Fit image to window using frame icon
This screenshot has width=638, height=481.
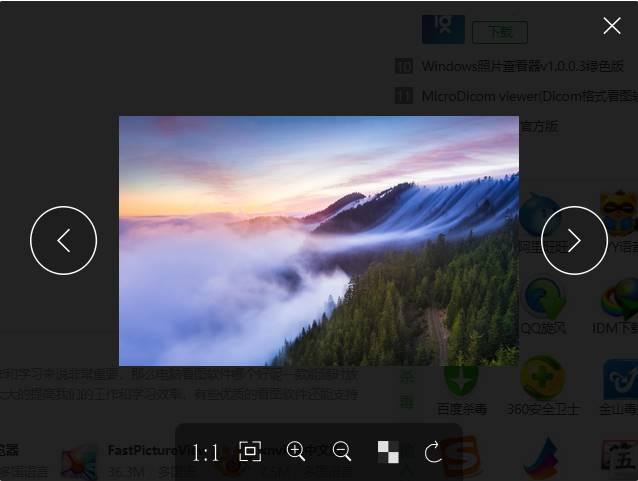point(250,451)
